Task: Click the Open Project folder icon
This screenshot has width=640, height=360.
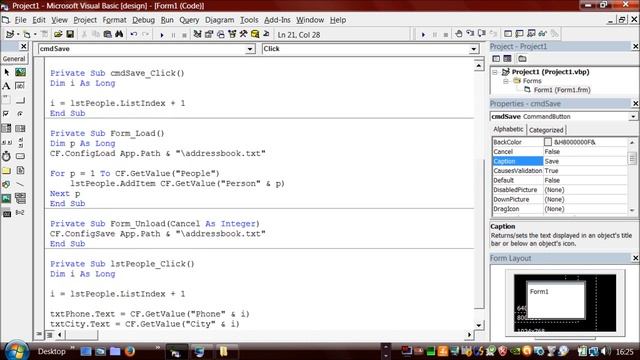Action: click(58, 35)
